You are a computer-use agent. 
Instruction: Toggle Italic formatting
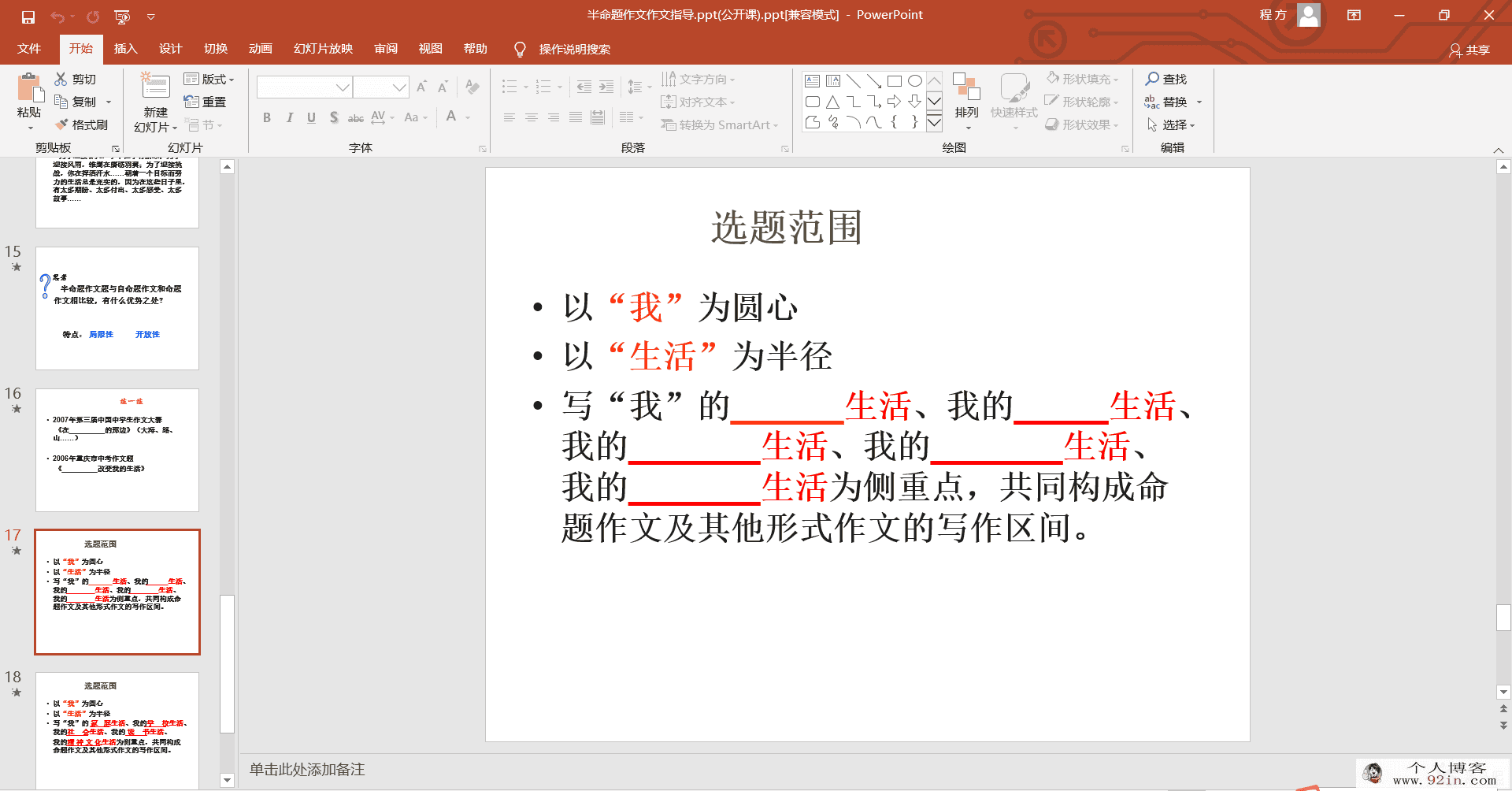click(x=289, y=117)
